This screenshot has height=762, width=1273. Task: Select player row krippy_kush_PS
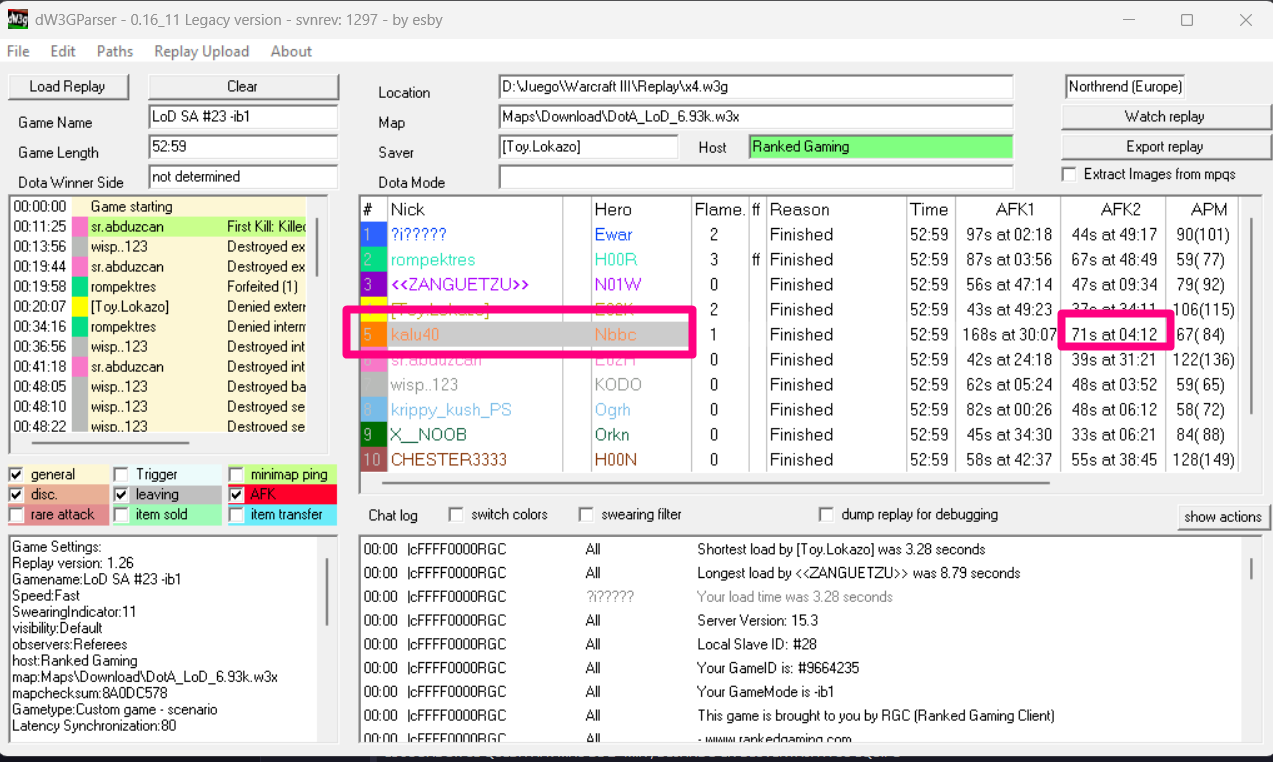(x=800, y=409)
